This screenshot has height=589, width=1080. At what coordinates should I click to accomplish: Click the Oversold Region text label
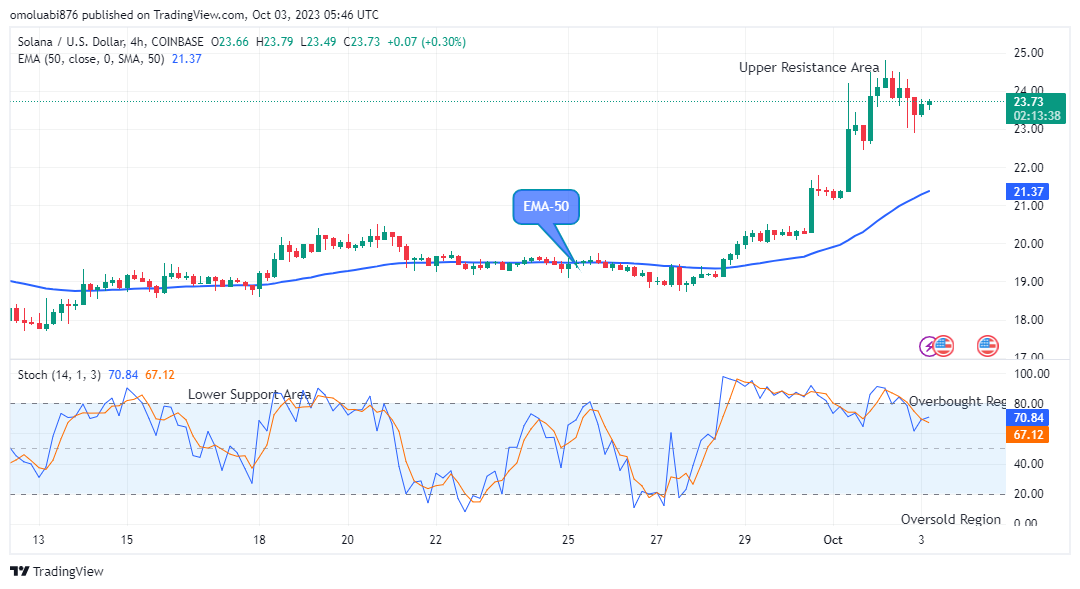click(x=950, y=519)
